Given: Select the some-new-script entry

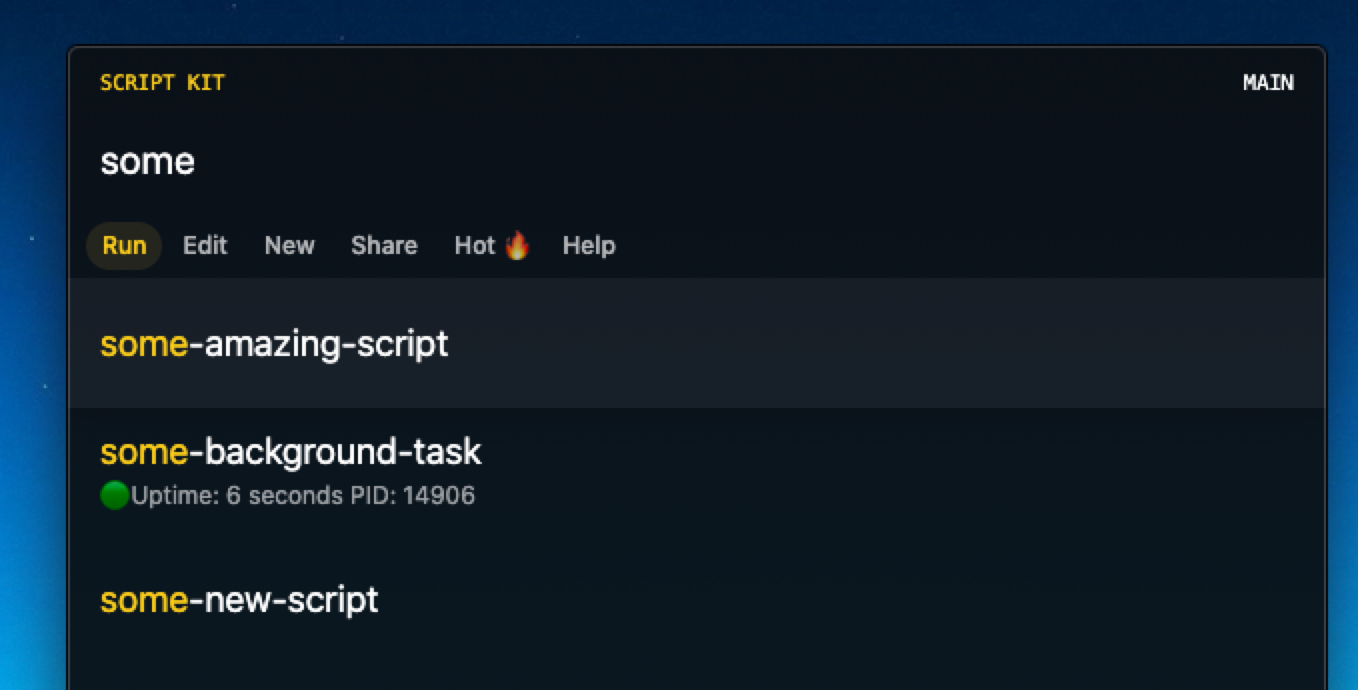Looking at the screenshot, I should pyautogui.click(x=697, y=600).
